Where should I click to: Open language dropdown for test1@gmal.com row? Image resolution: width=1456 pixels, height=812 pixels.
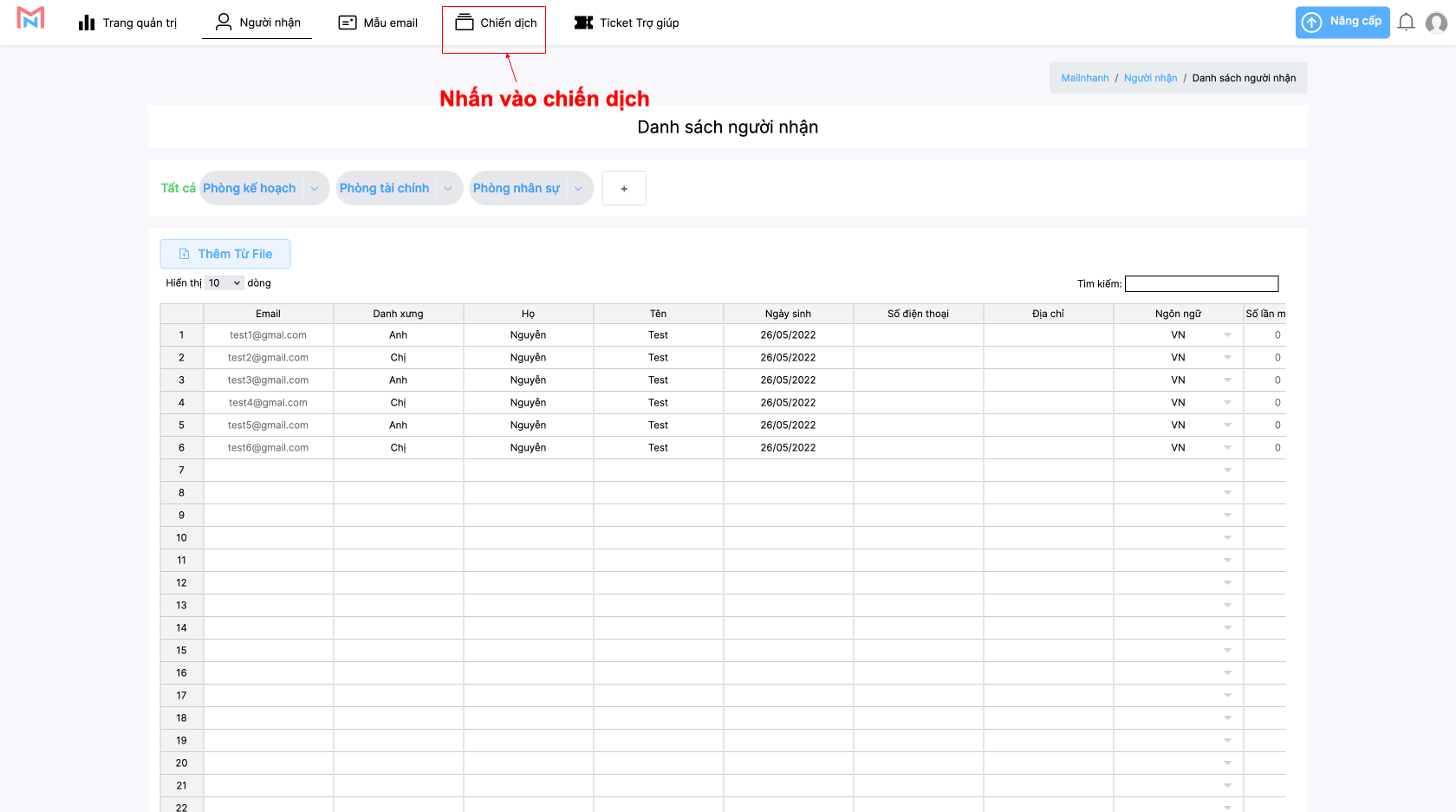(x=1227, y=335)
